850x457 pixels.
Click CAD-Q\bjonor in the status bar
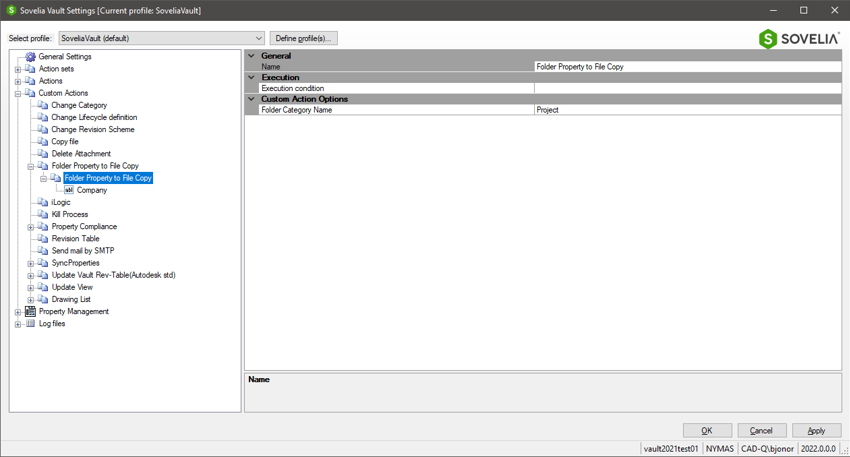pos(768,449)
